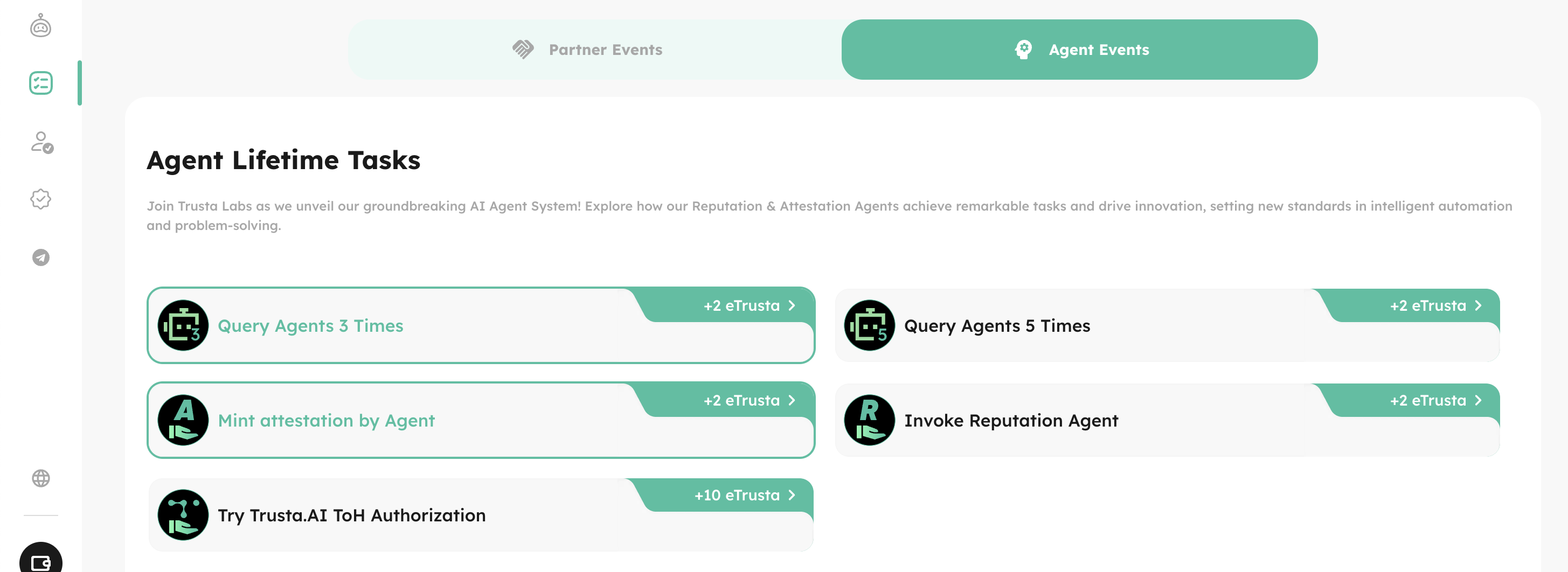
Task: Expand chevron on Query Agents 5 Times reward
Action: click(1478, 305)
